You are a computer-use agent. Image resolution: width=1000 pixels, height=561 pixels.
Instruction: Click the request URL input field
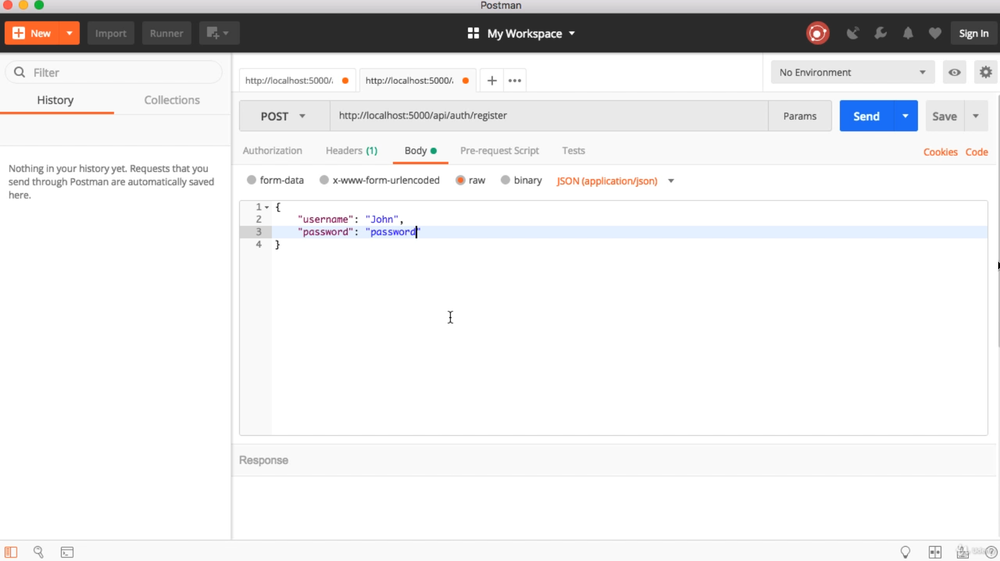tap(548, 116)
